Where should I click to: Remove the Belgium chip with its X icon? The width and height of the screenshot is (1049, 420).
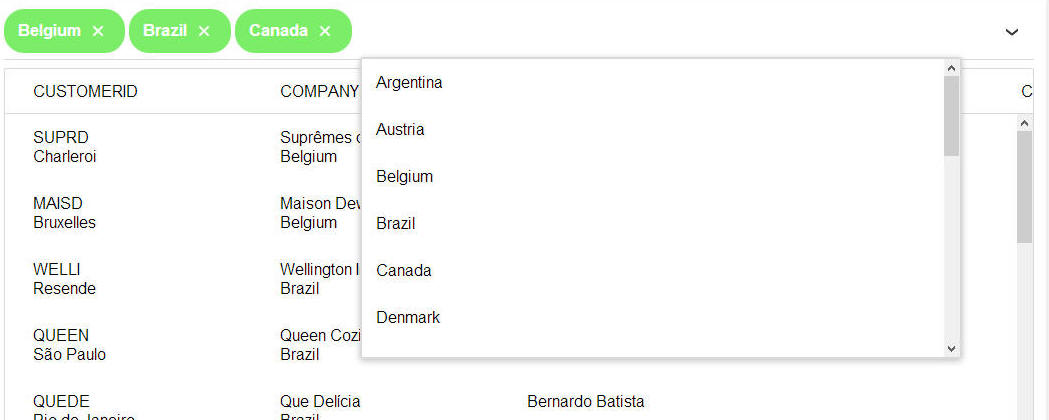(x=98, y=31)
